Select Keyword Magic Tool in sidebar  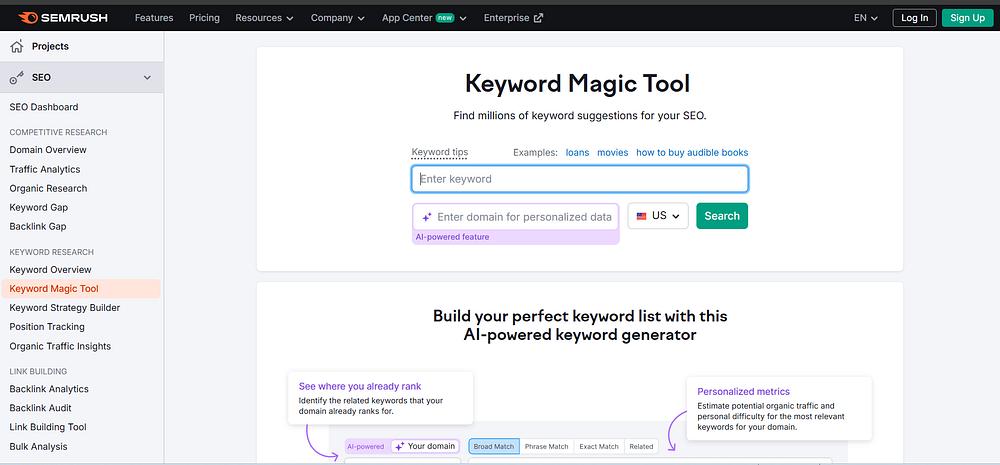pyautogui.click(x=81, y=289)
